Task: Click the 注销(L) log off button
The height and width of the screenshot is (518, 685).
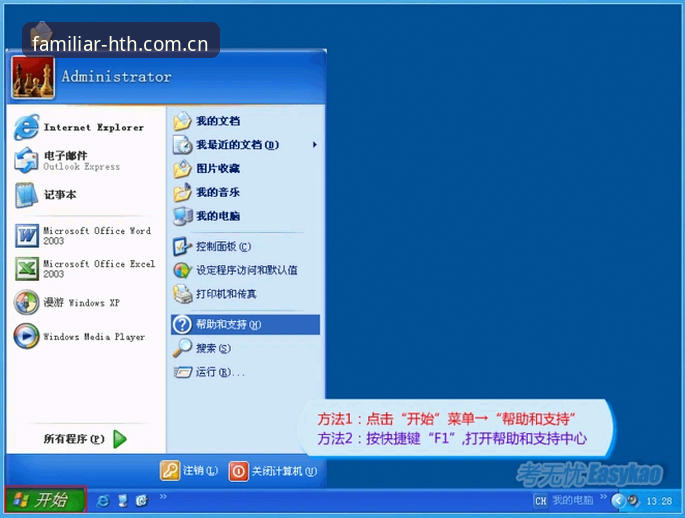Action: click(x=190, y=471)
